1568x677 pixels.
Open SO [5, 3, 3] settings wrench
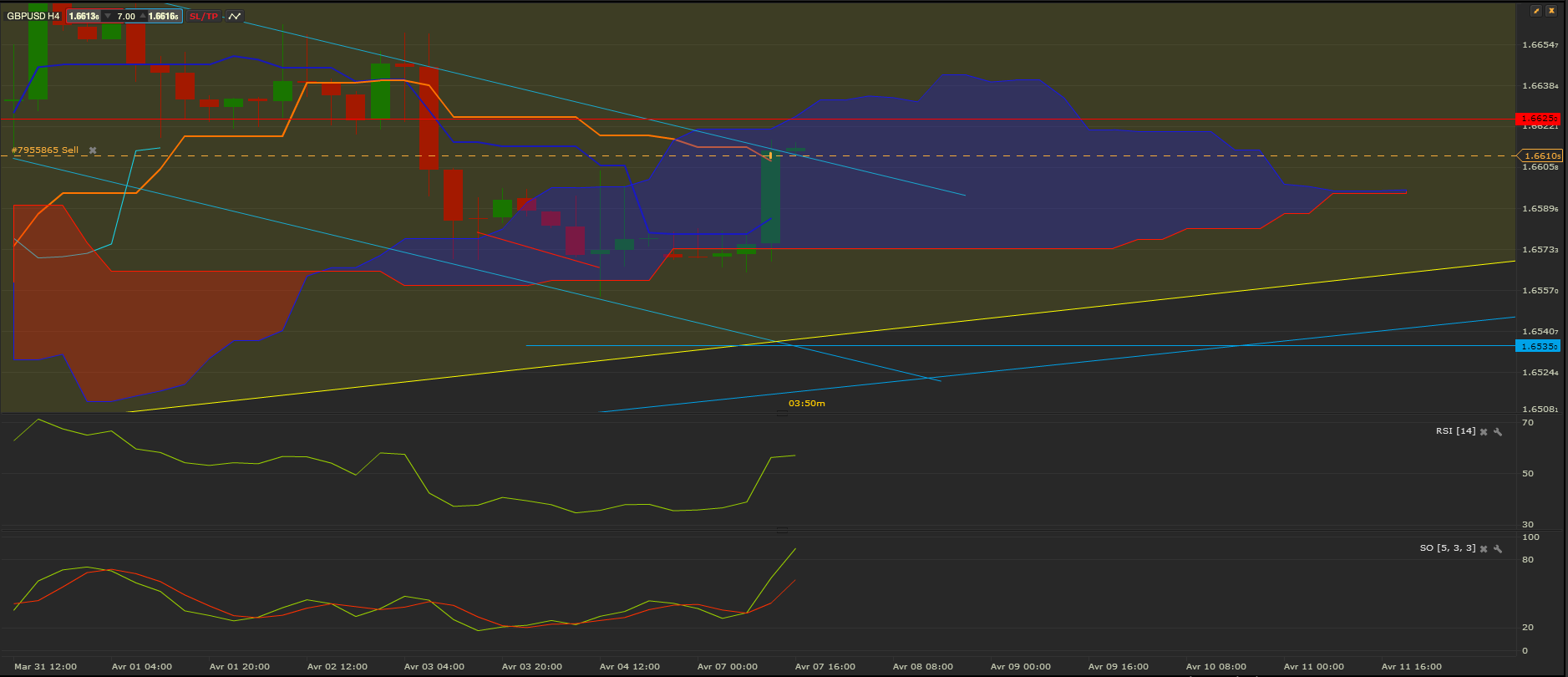click(1498, 549)
